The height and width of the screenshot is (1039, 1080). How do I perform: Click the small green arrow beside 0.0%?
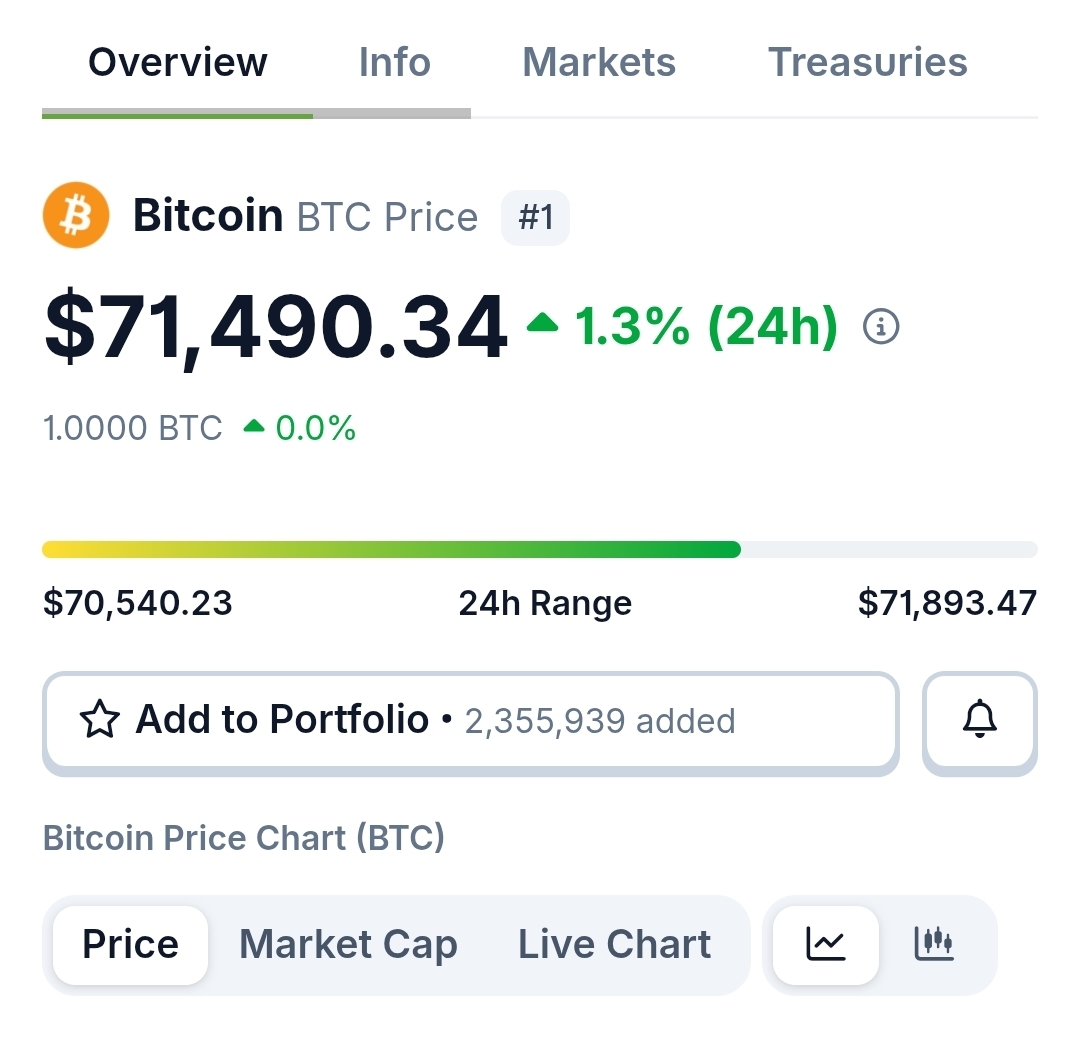[x=254, y=428]
